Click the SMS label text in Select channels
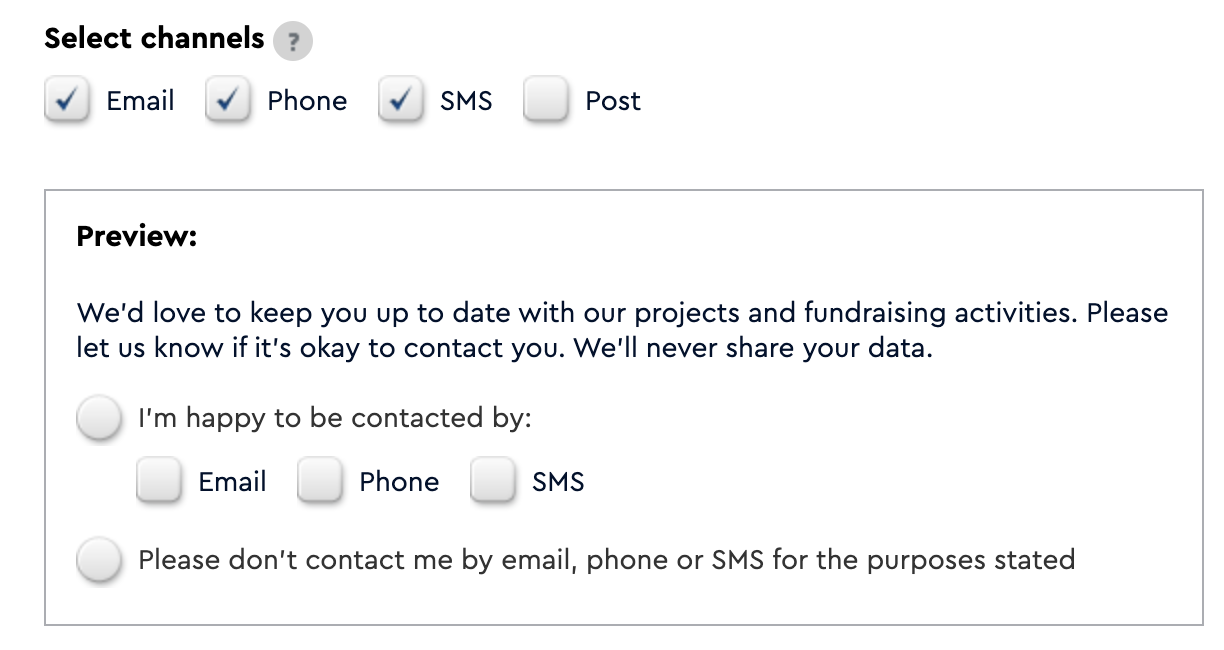 [466, 101]
